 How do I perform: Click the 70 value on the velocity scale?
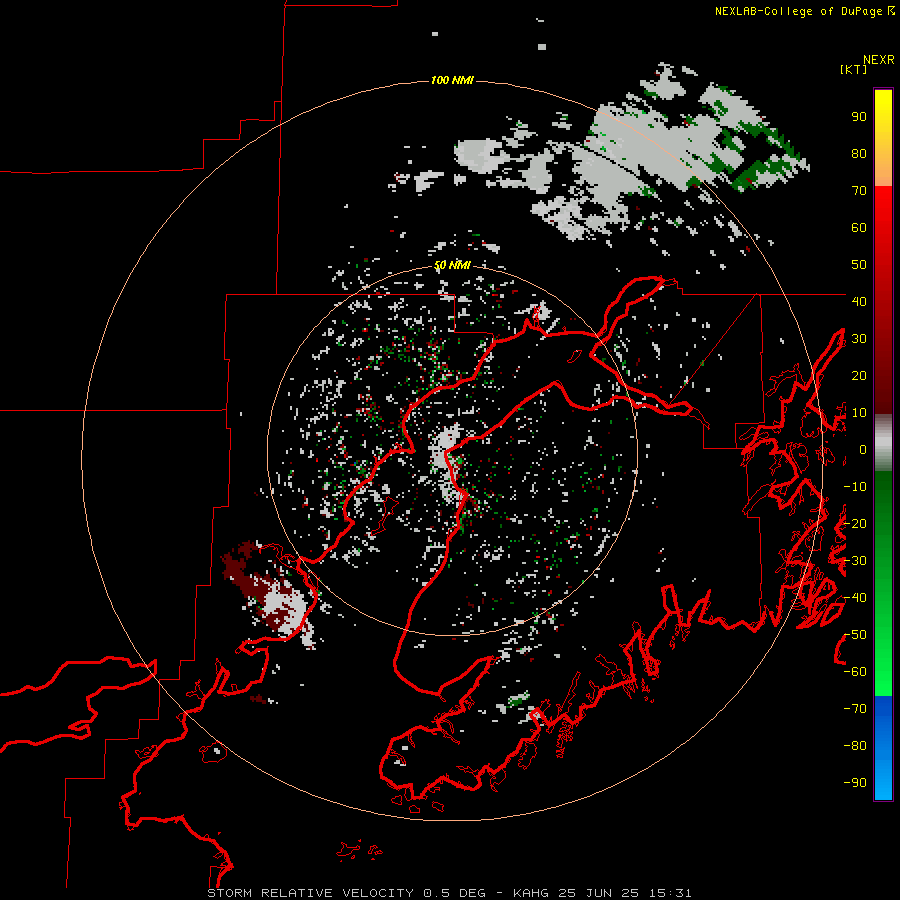click(x=859, y=191)
